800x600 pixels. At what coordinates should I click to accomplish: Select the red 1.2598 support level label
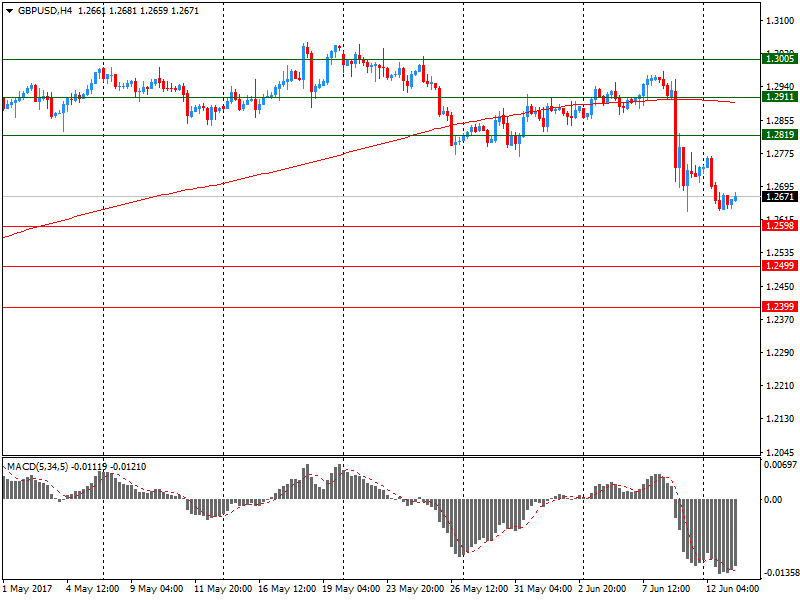point(779,226)
